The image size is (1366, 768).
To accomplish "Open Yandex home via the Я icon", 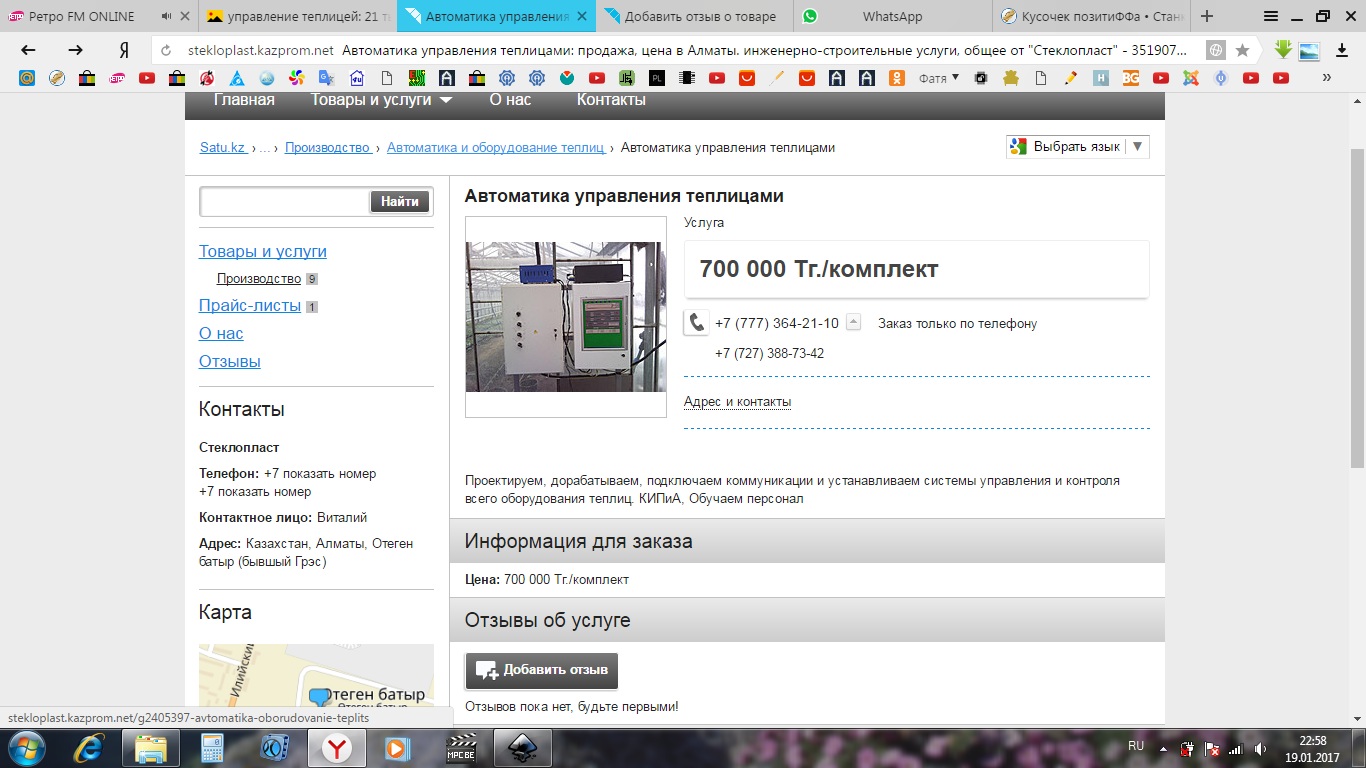I will coord(124,50).
